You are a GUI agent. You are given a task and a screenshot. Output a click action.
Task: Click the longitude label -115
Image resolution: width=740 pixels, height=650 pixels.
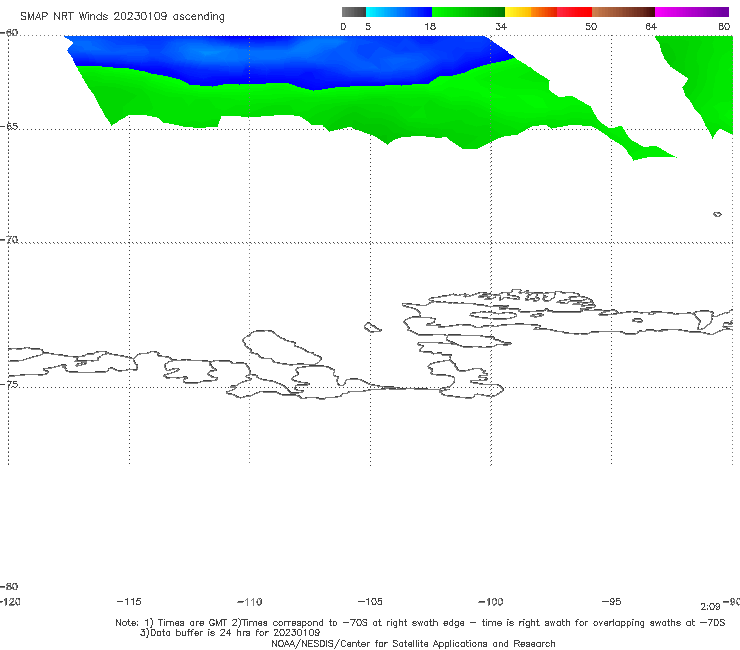(x=129, y=601)
